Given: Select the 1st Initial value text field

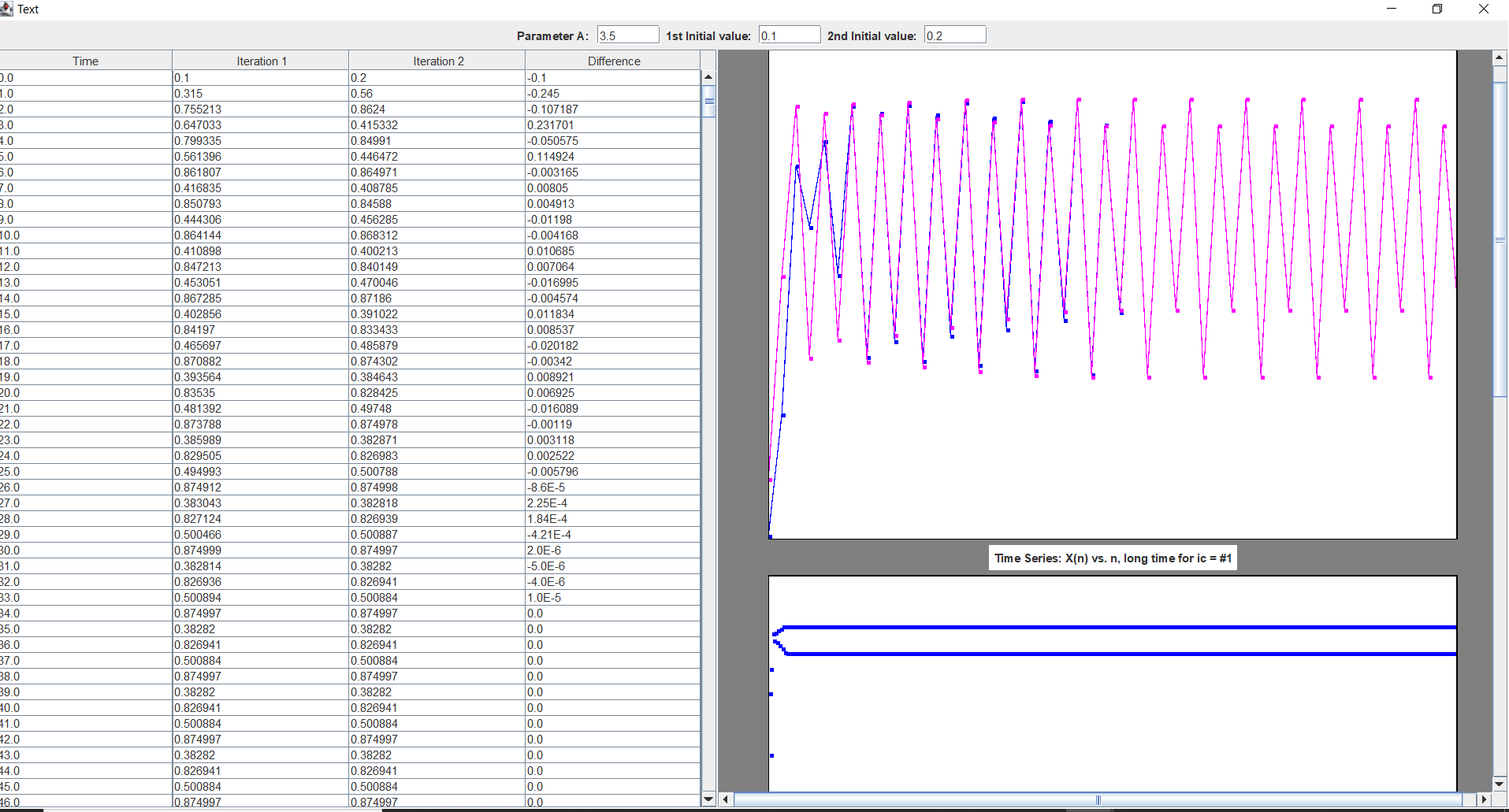Looking at the screenshot, I should click(789, 34).
